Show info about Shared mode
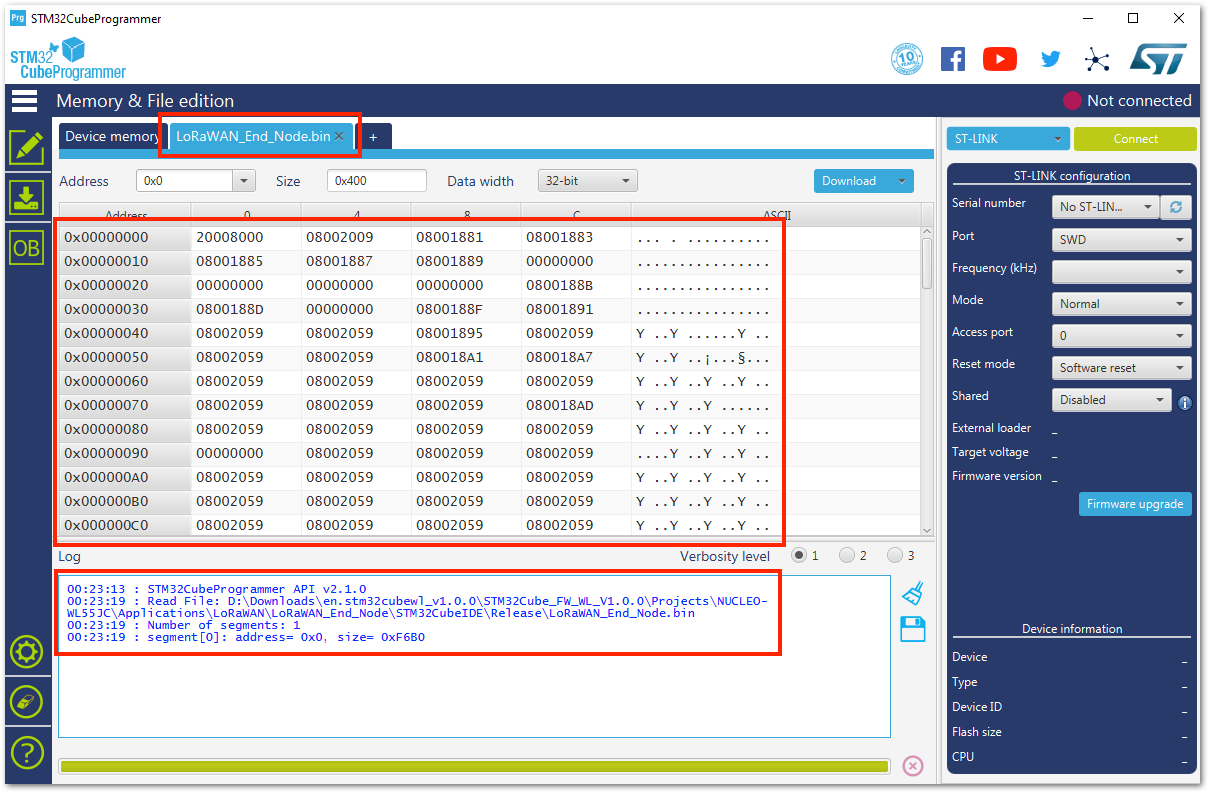1209x793 pixels. [1184, 402]
